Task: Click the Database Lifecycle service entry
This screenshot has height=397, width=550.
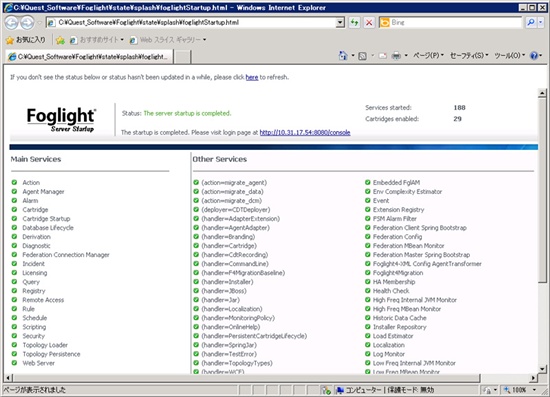Action: pos(48,228)
